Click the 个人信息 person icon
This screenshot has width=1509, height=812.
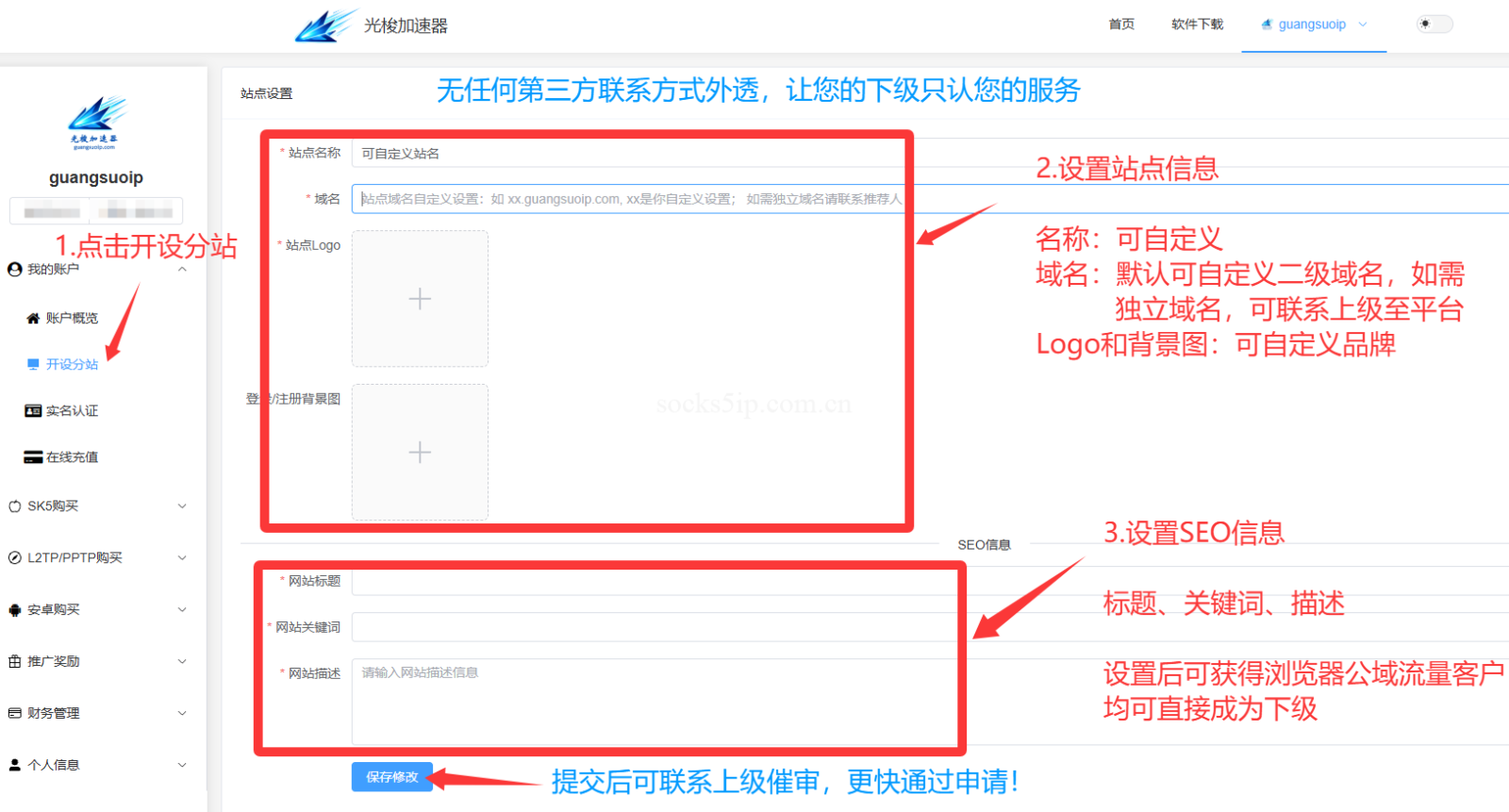(15, 766)
